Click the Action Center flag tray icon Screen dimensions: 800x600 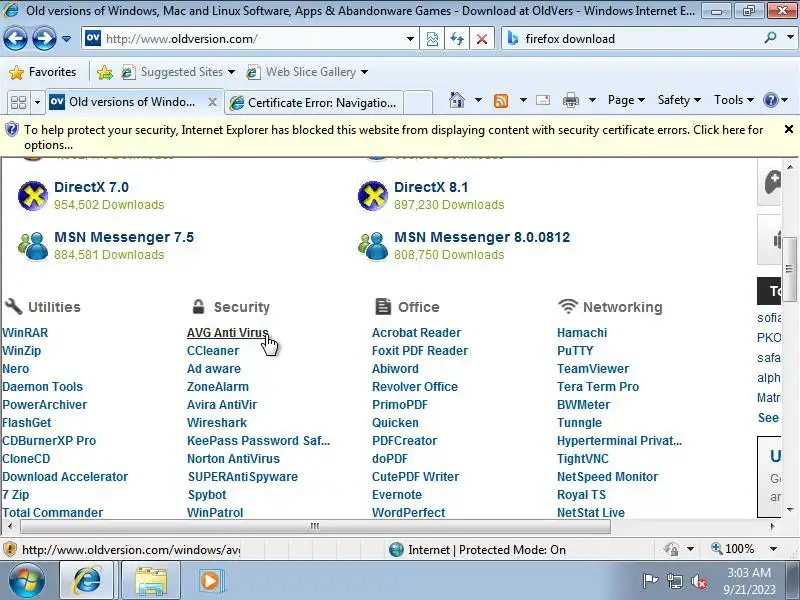tap(649, 581)
